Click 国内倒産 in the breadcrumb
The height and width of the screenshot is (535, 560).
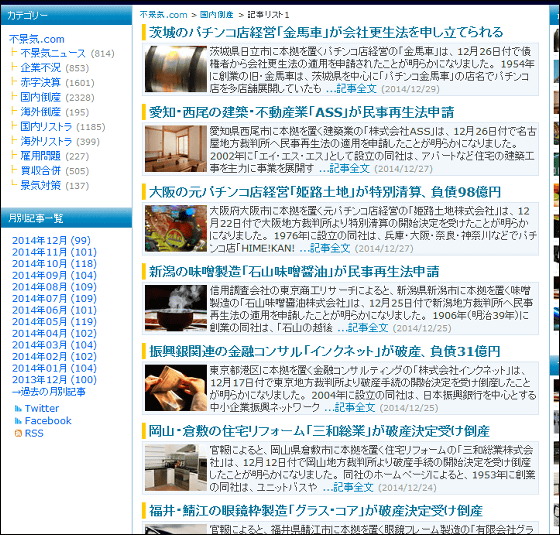coord(216,15)
